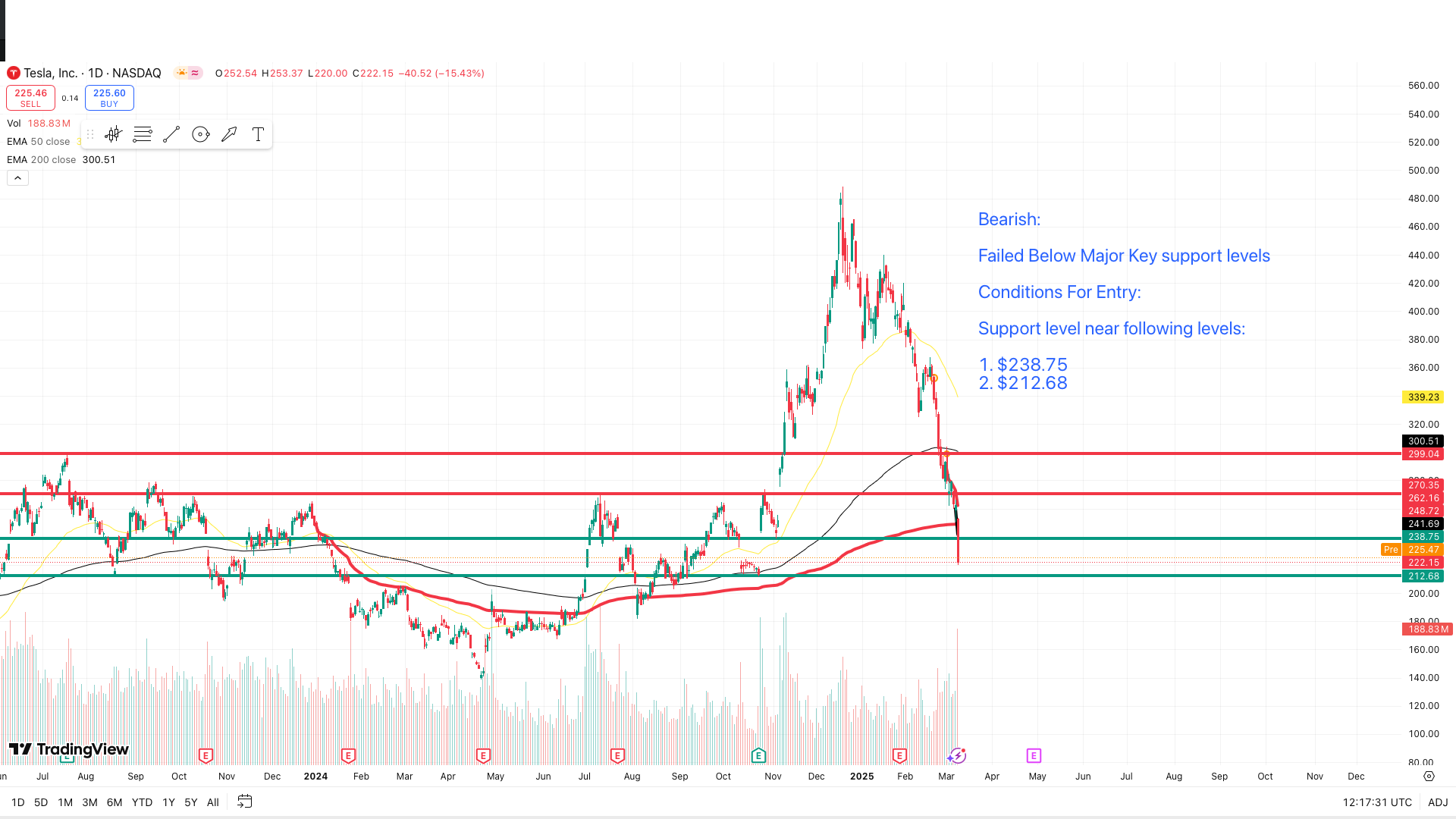Viewport: 1456px width, 819px height.
Task: Select the bars pattern drawing tool
Action: [x=114, y=134]
